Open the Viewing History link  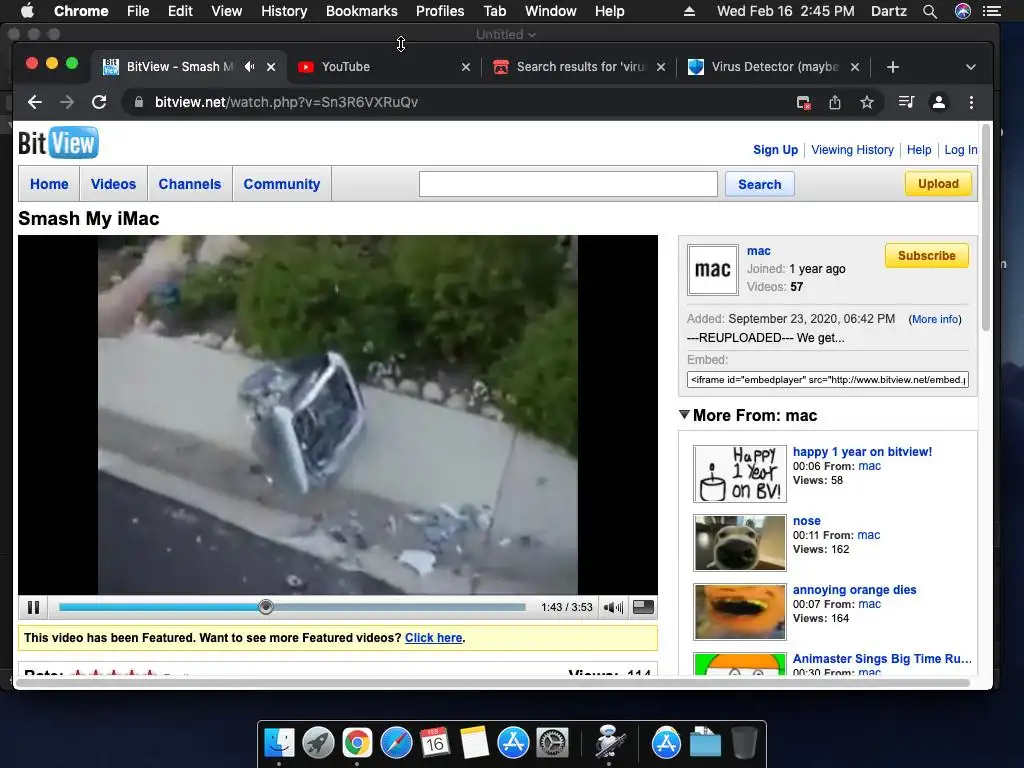point(852,150)
